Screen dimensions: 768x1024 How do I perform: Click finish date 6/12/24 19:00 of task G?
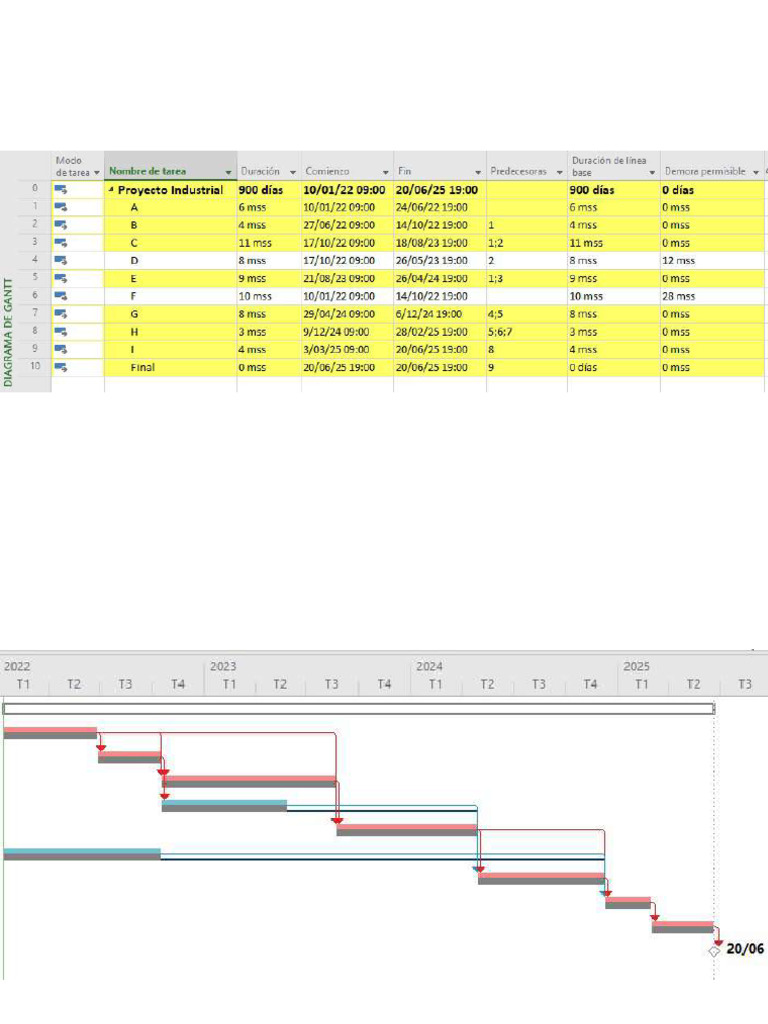coord(428,314)
